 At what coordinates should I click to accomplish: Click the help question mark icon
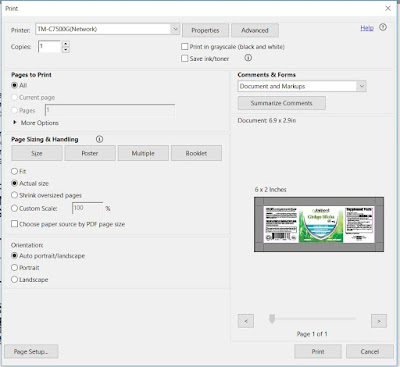point(383,27)
